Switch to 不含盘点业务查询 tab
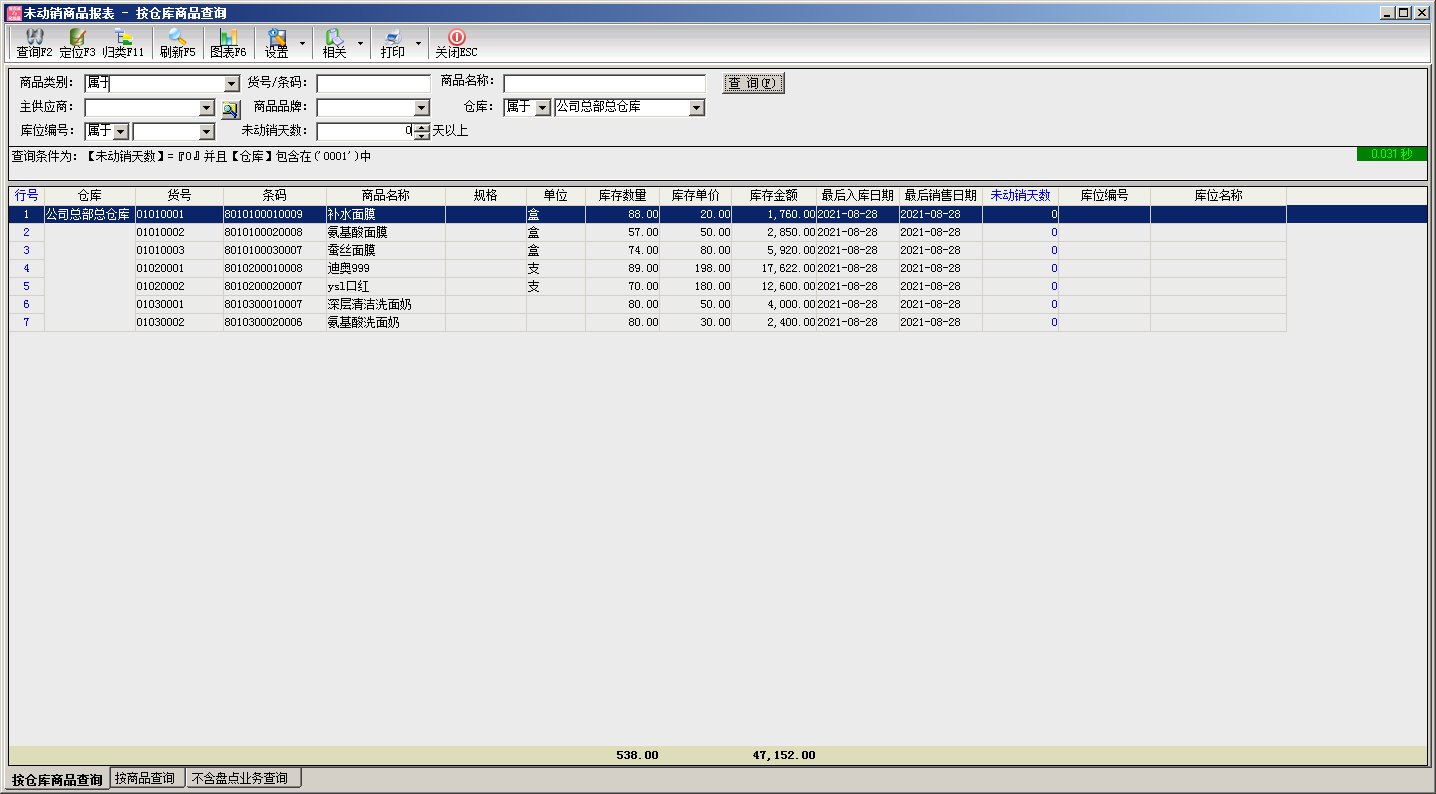Image resolution: width=1436 pixels, height=794 pixels. tap(243, 779)
